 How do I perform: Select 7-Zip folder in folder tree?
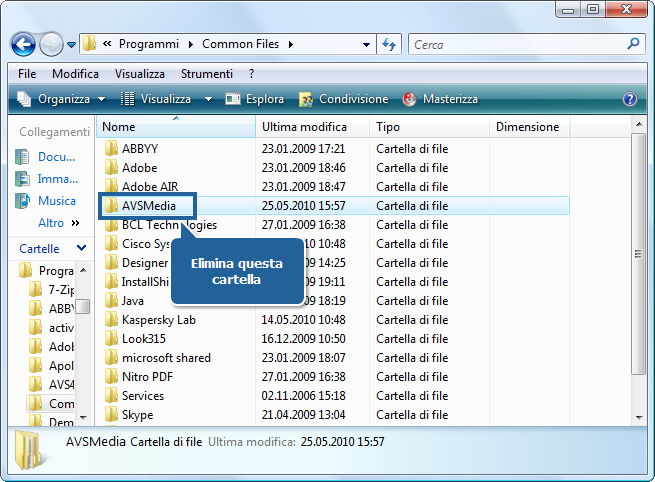tap(52, 289)
